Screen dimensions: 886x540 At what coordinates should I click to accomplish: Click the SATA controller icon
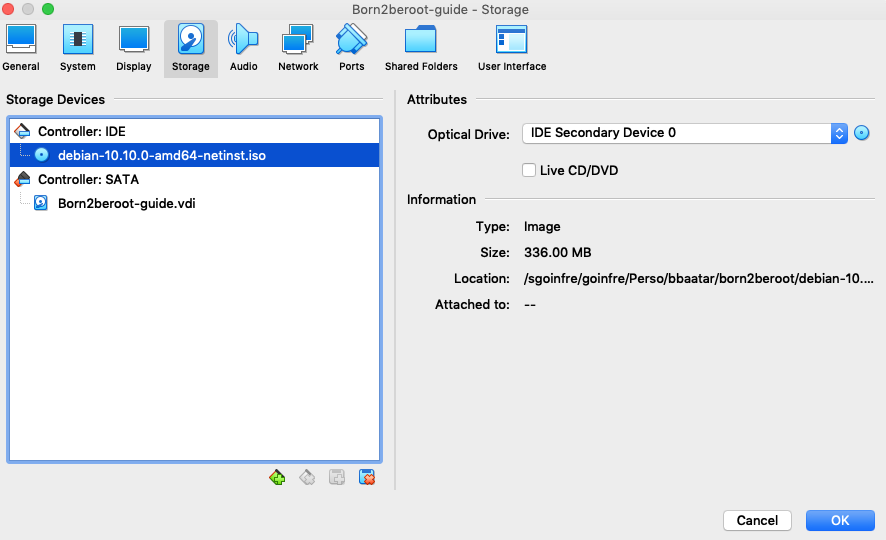pyautogui.click(x=22, y=179)
